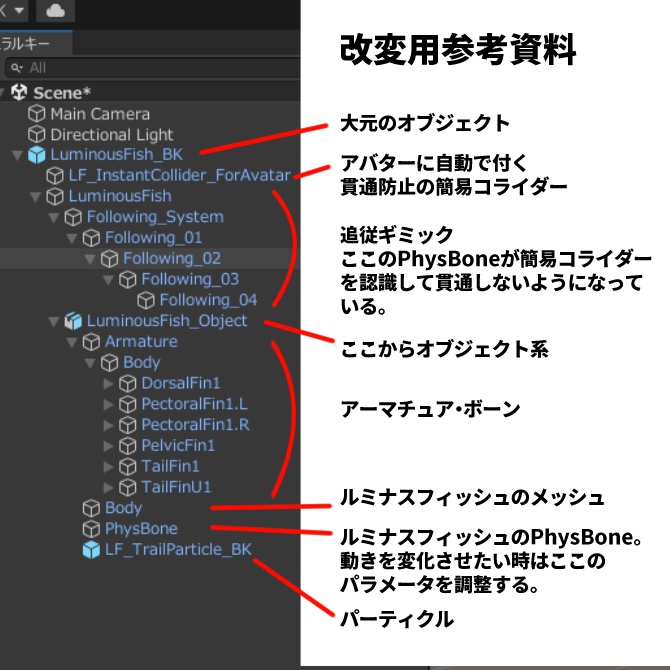This screenshot has height=670, width=670.
Task: Select the TailFin1 bone label
Action: tap(170, 467)
